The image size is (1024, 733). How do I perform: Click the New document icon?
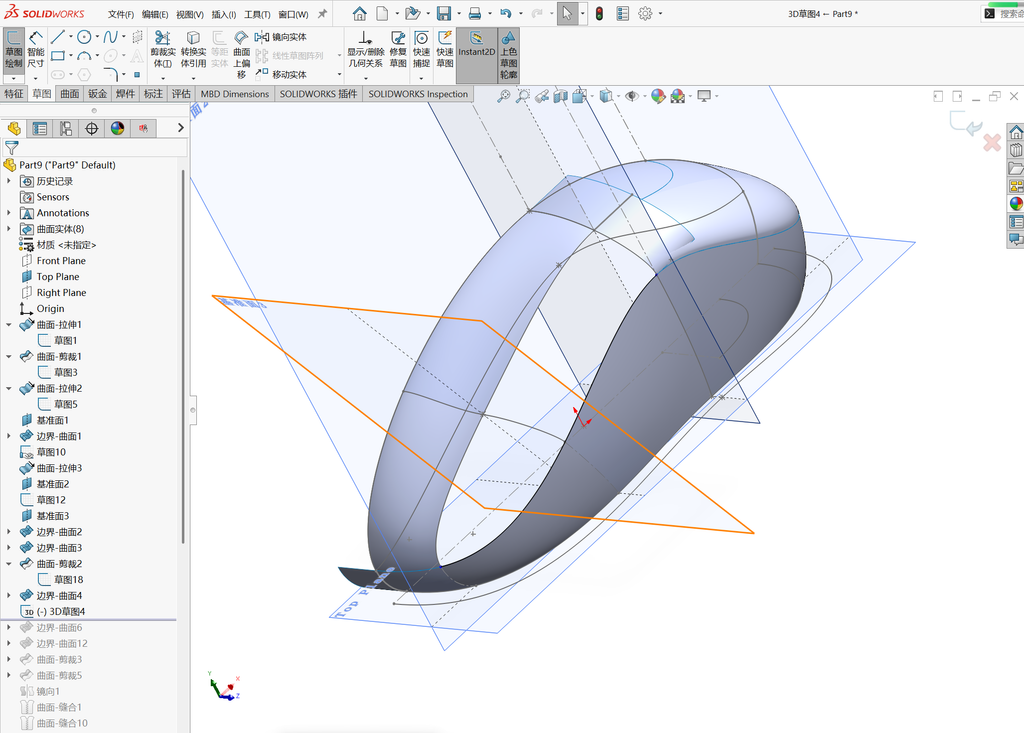click(x=382, y=13)
